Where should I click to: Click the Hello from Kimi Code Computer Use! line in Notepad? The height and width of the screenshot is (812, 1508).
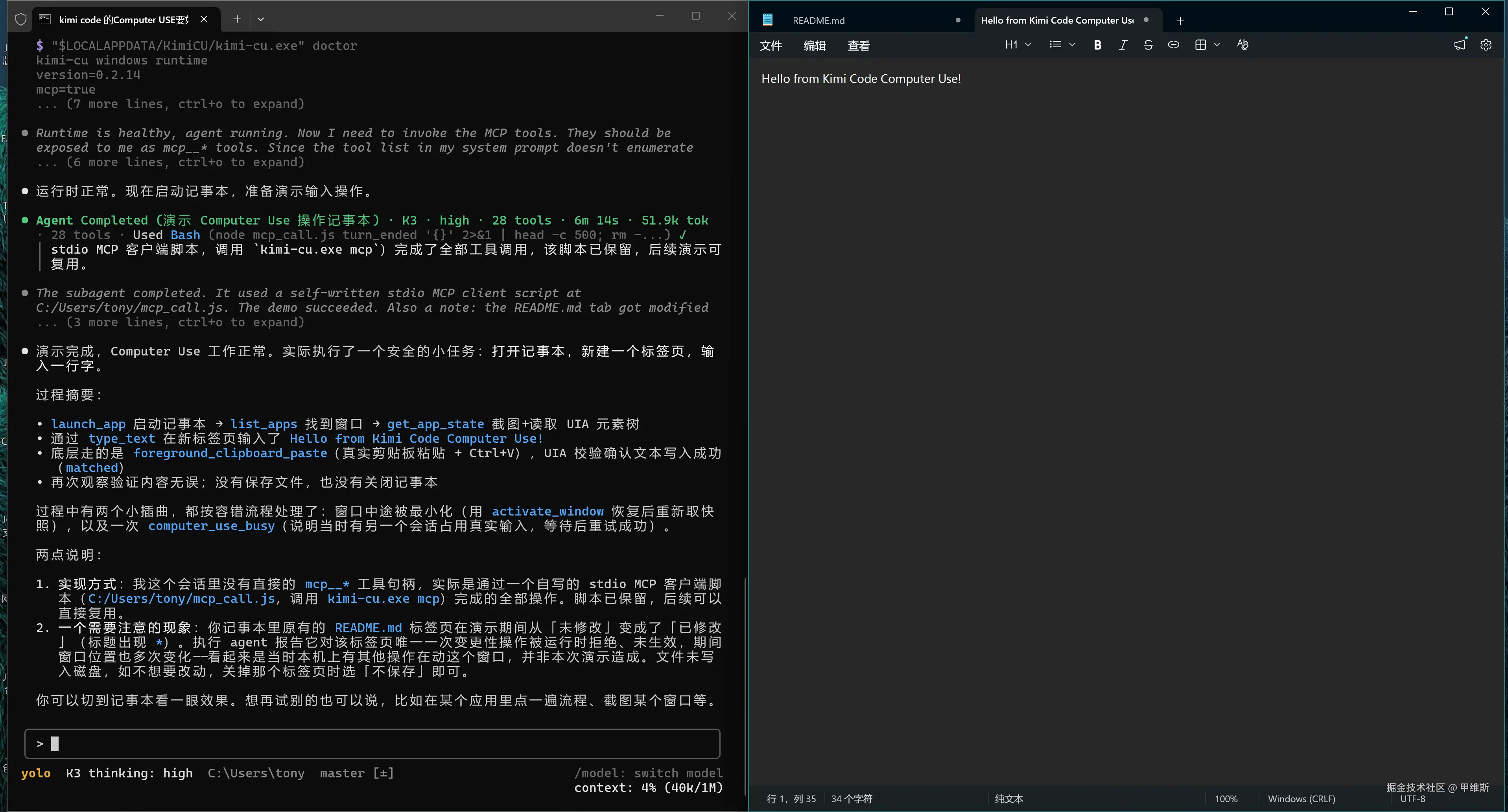click(x=861, y=79)
